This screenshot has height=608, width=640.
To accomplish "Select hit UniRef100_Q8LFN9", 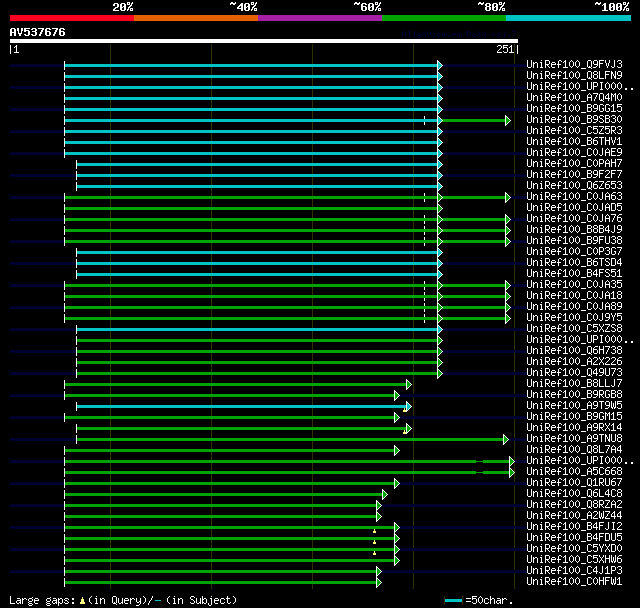I will [574, 75].
